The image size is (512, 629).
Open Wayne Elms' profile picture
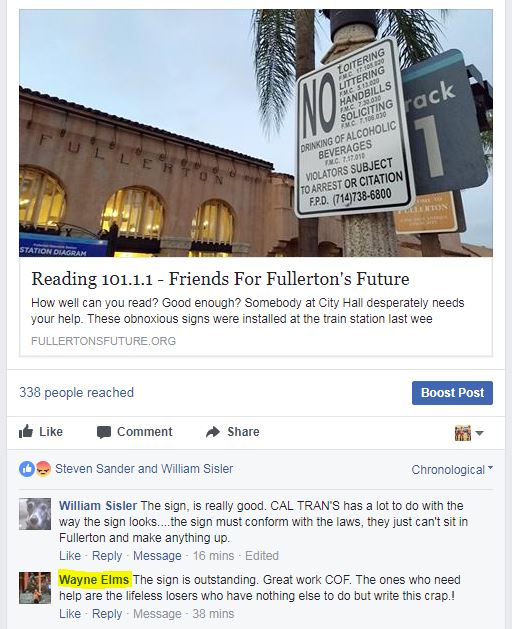click(35, 588)
